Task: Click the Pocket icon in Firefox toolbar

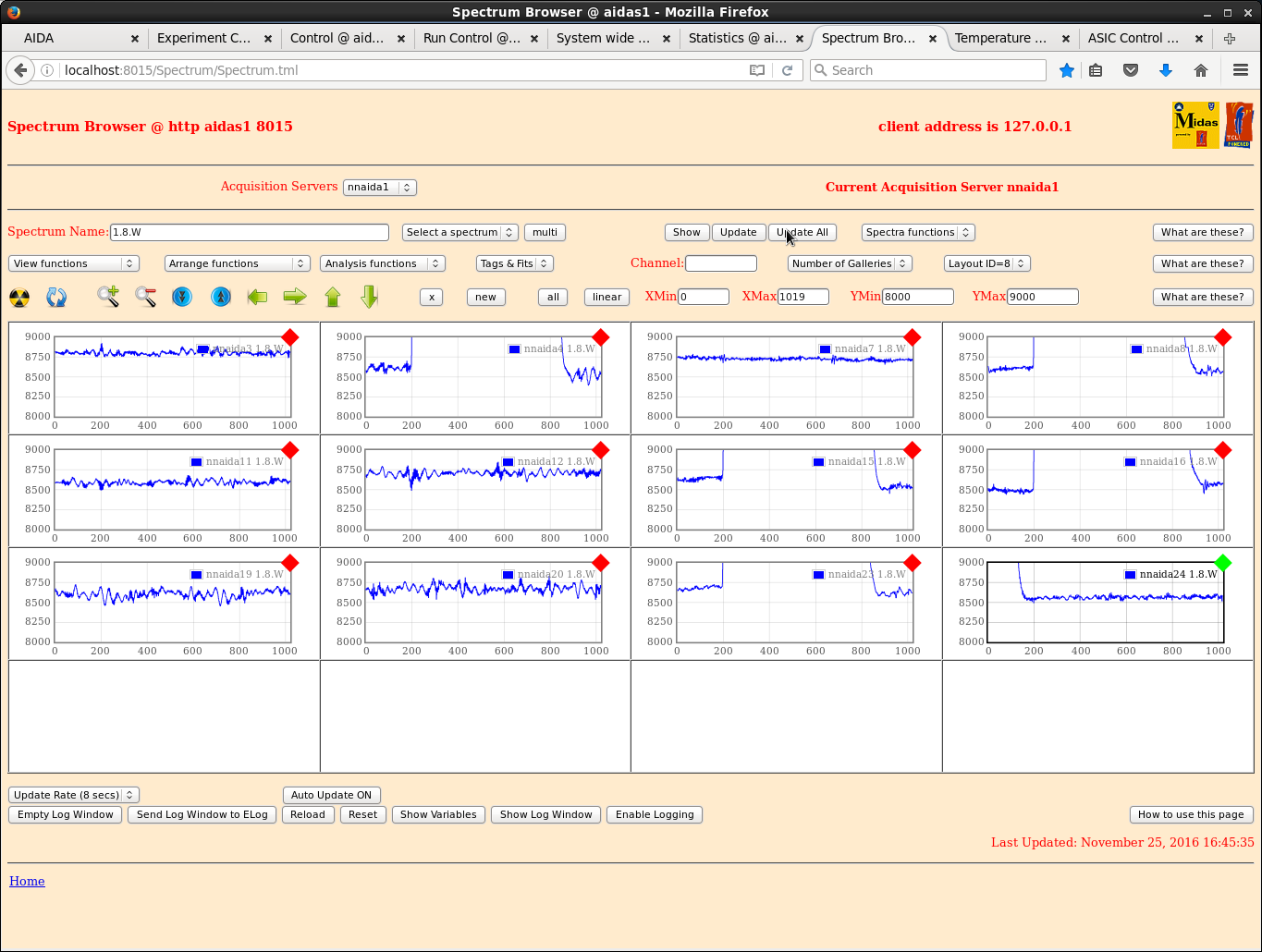Action: pos(1131,70)
